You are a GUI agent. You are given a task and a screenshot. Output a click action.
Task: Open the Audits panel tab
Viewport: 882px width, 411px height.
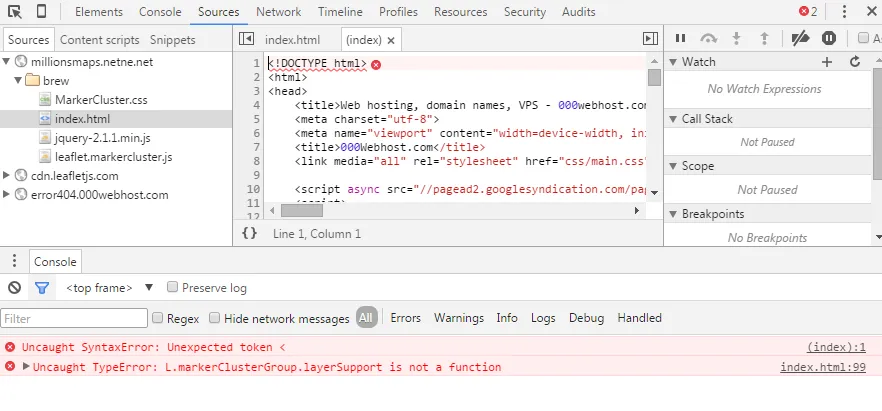click(578, 12)
